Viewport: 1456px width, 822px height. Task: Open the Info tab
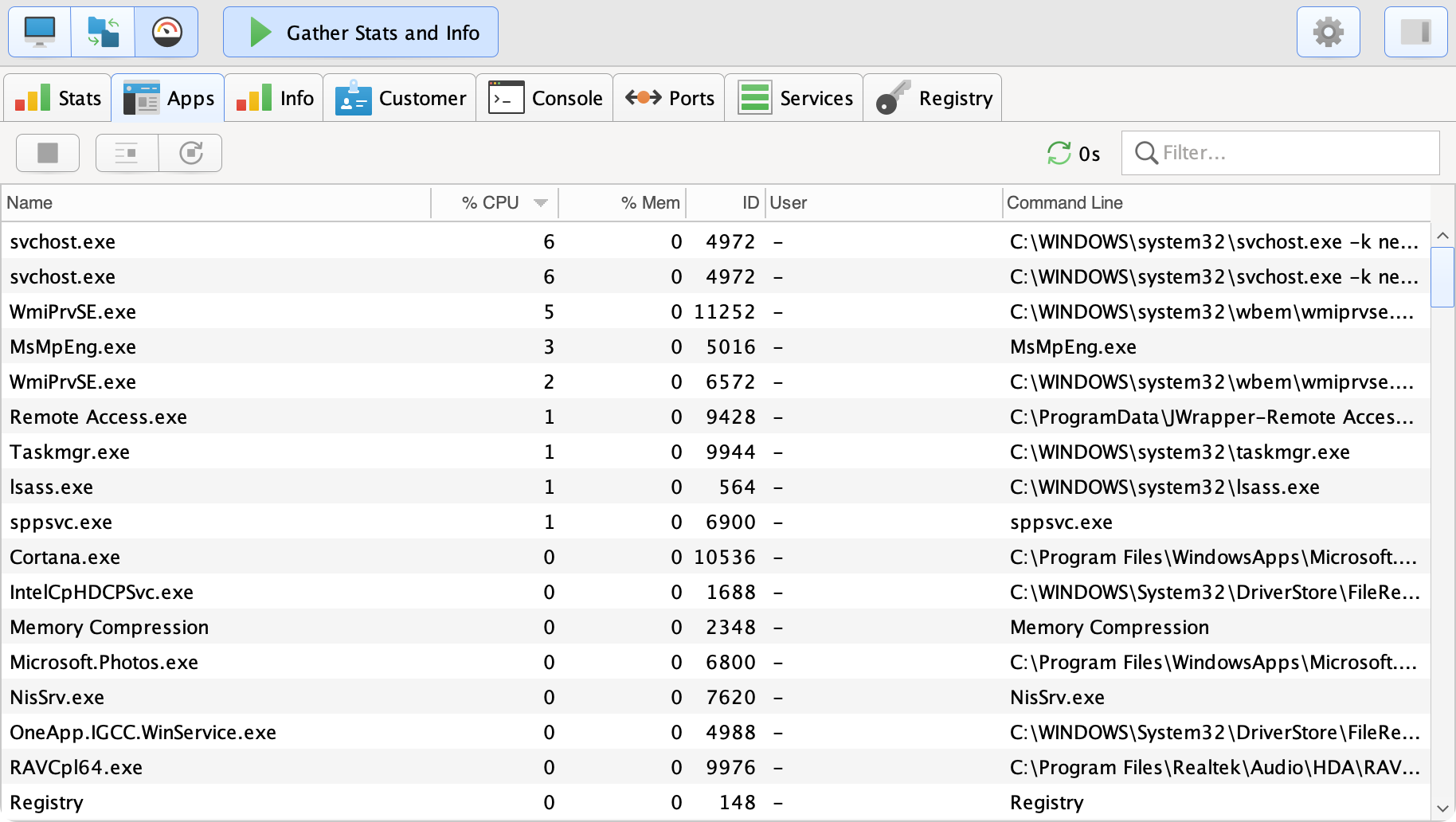click(x=274, y=98)
